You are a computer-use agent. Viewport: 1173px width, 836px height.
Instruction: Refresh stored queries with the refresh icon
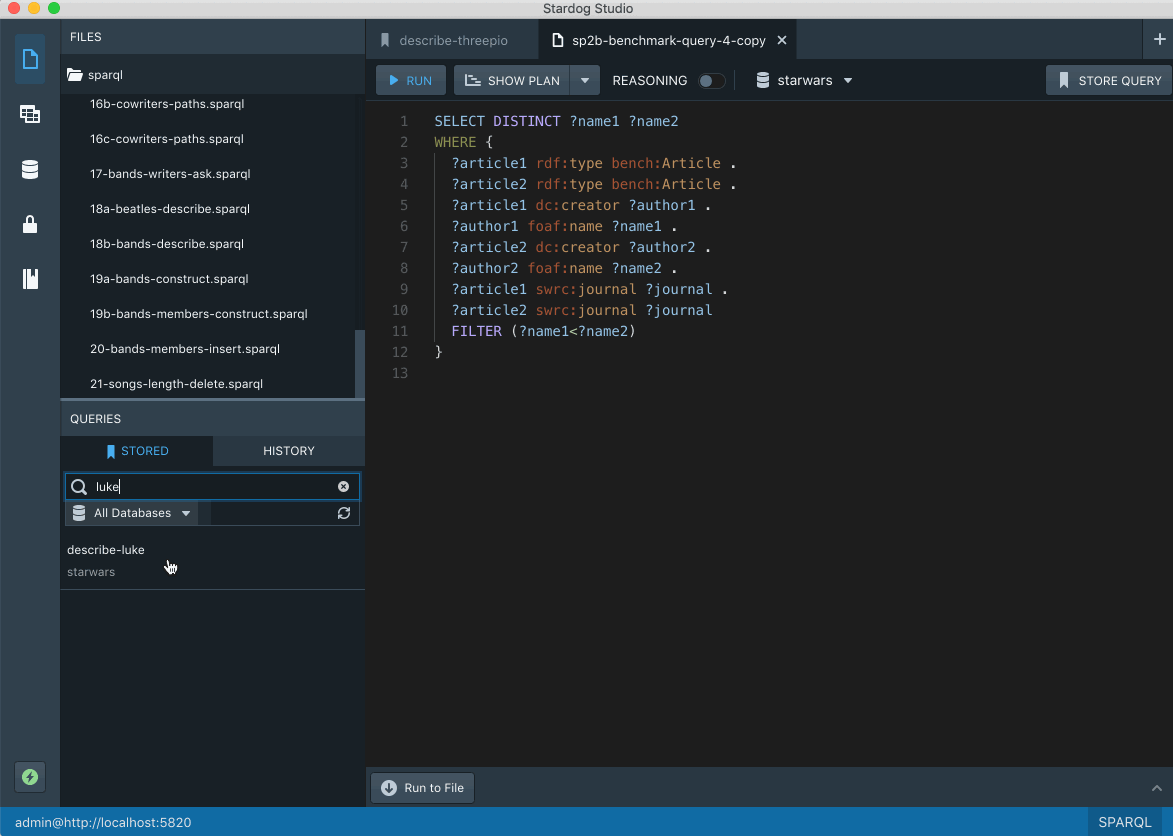pos(344,513)
